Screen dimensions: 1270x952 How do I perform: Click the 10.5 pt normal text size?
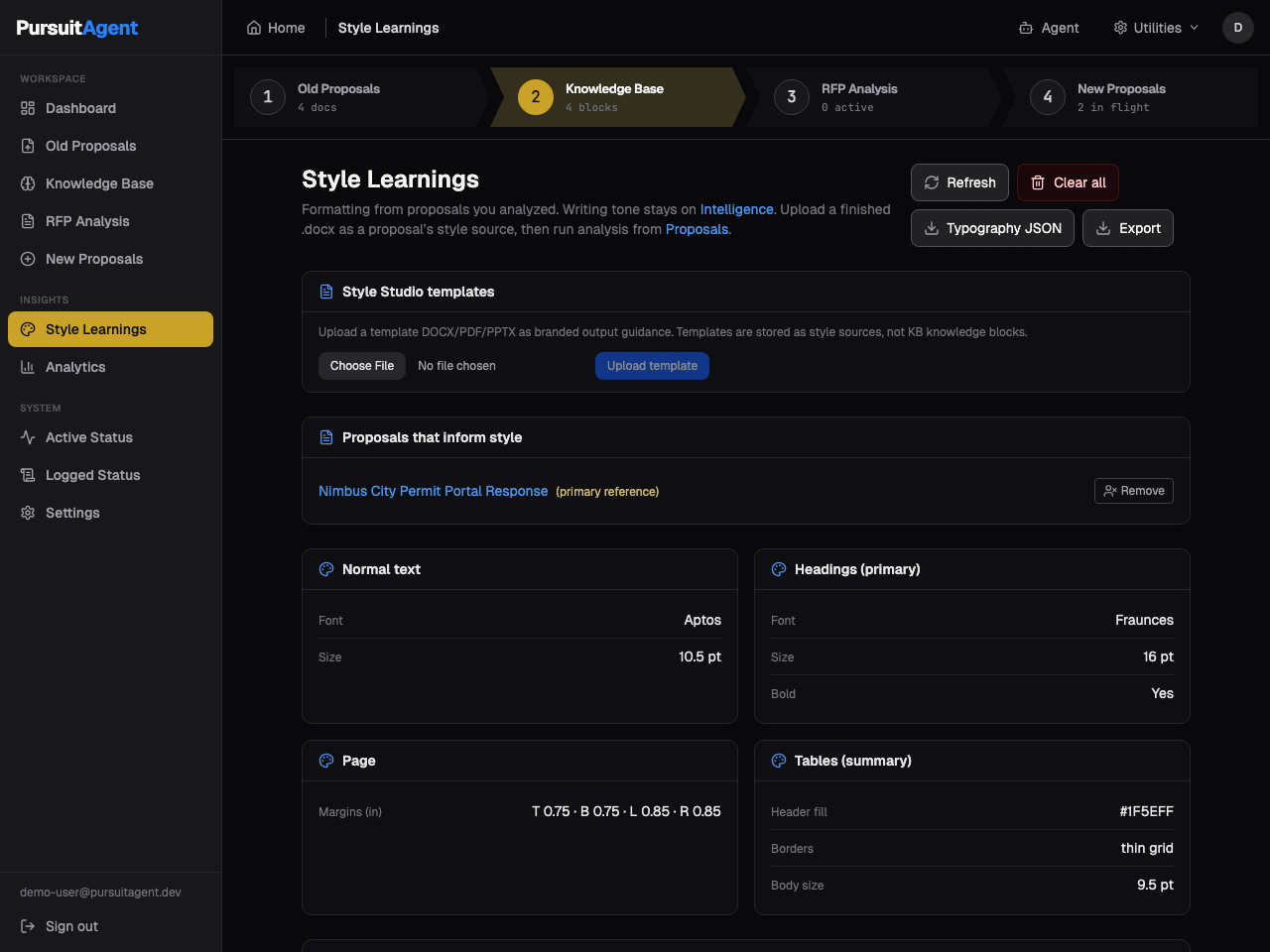[x=699, y=656]
